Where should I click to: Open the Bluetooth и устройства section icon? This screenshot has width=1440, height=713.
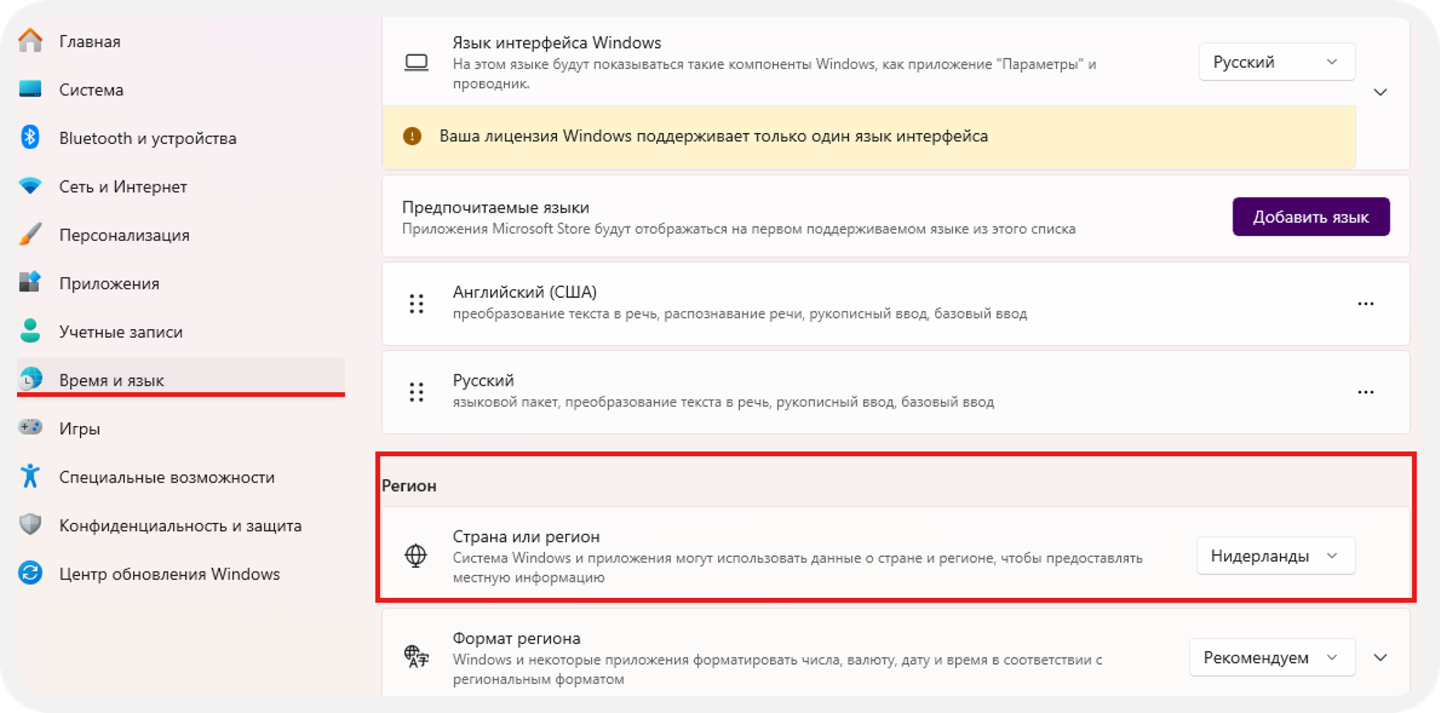pyautogui.click(x=30, y=138)
